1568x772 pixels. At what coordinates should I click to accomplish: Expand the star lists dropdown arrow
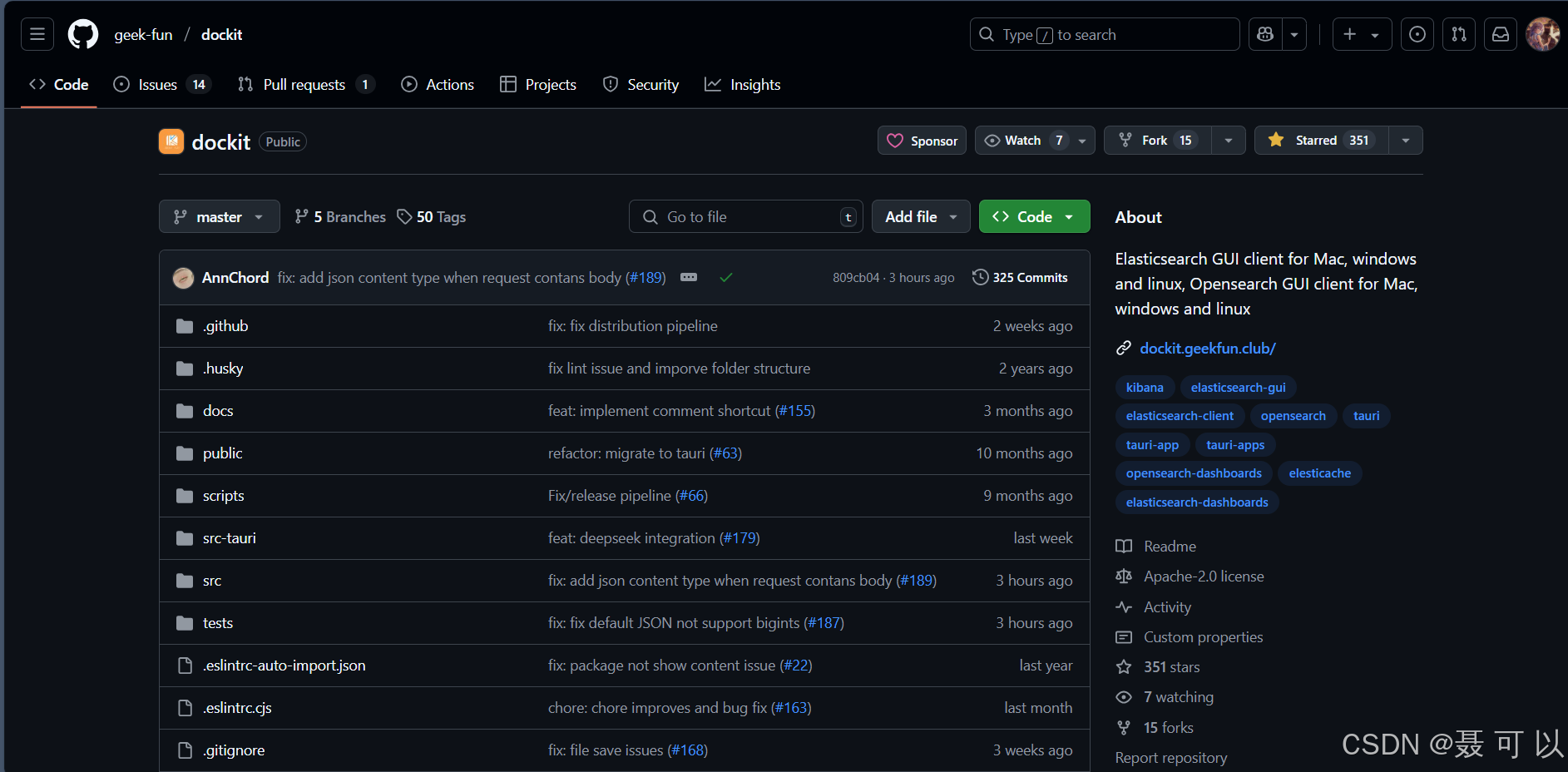1406,141
